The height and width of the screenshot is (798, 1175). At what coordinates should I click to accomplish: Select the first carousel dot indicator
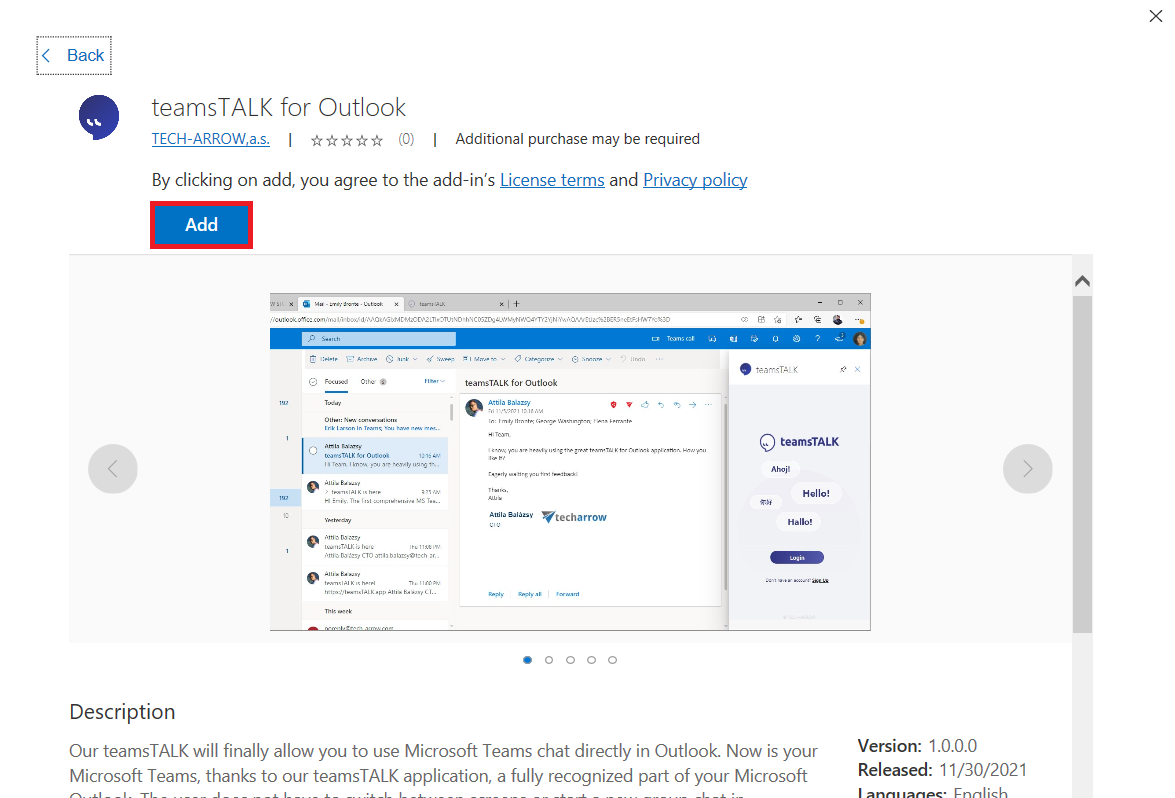pos(527,660)
